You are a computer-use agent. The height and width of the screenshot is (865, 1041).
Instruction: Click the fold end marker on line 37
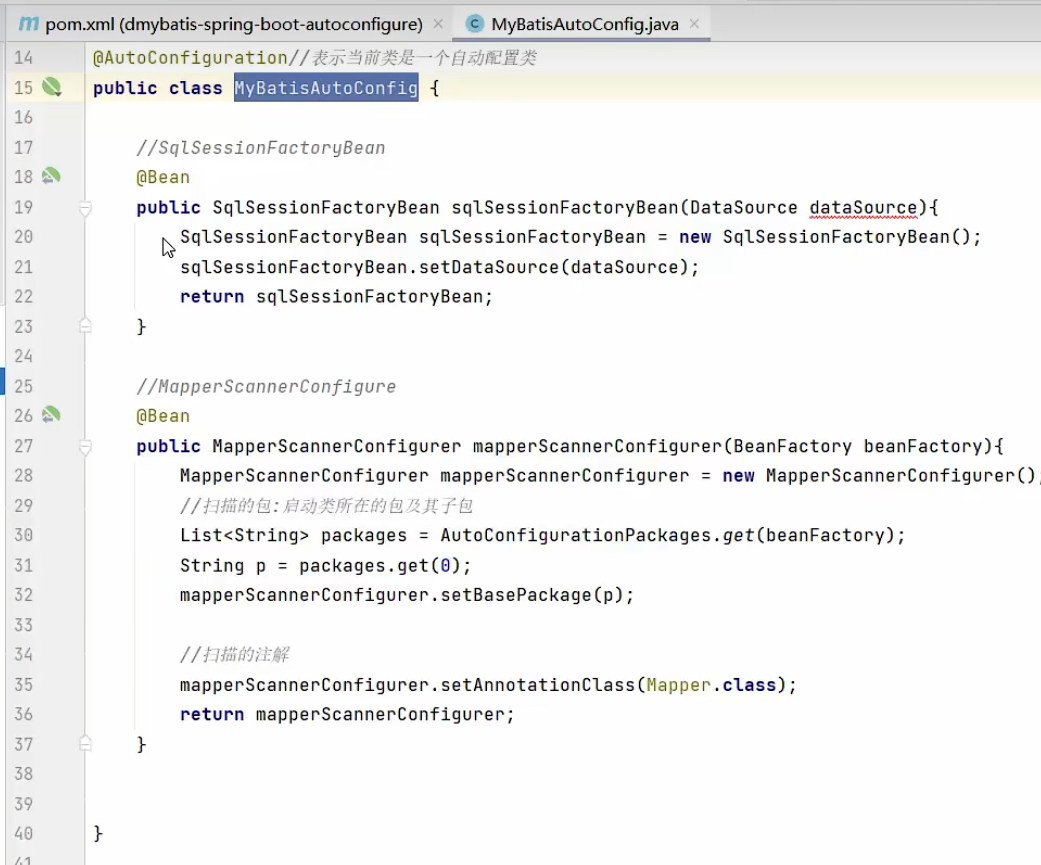pyautogui.click(x=85, y=744)
